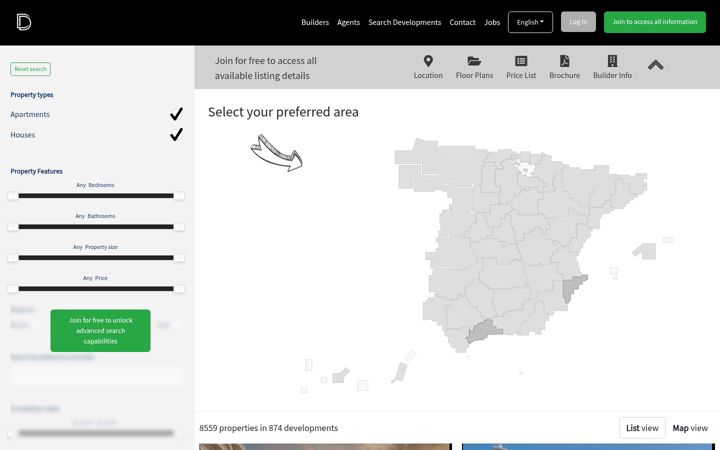This screenshot has height=450, width=720.
Task: Open the Location pin icon
Action: click(x=428, y=61)
